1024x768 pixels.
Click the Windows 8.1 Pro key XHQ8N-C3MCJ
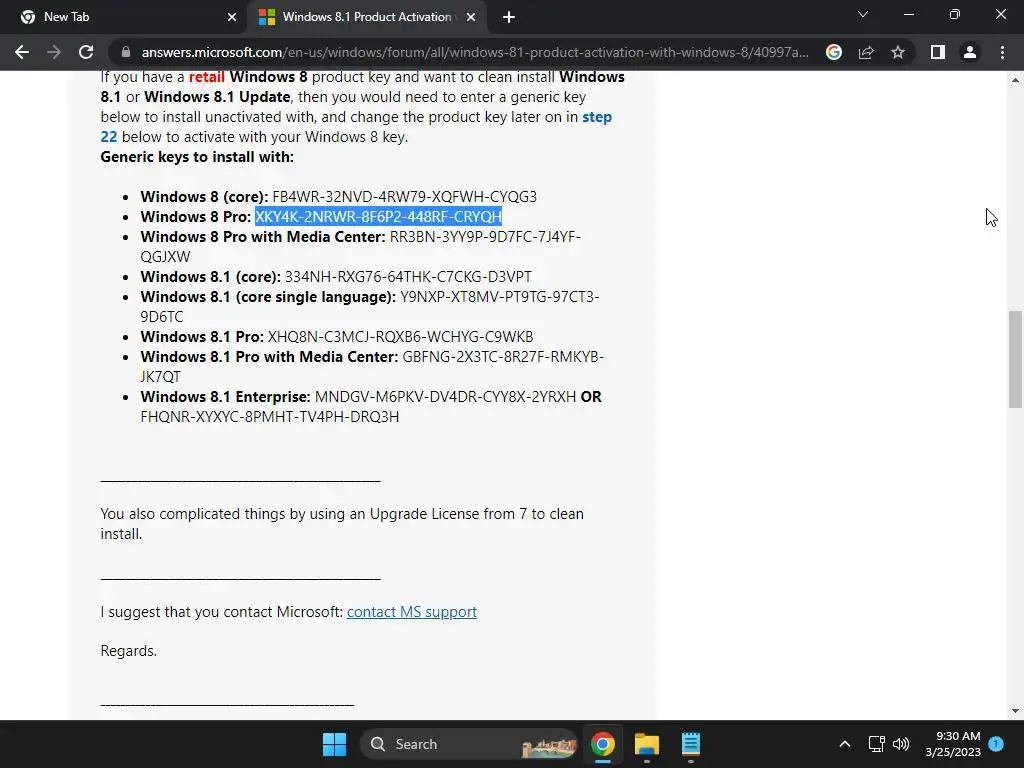coord(400,337)
